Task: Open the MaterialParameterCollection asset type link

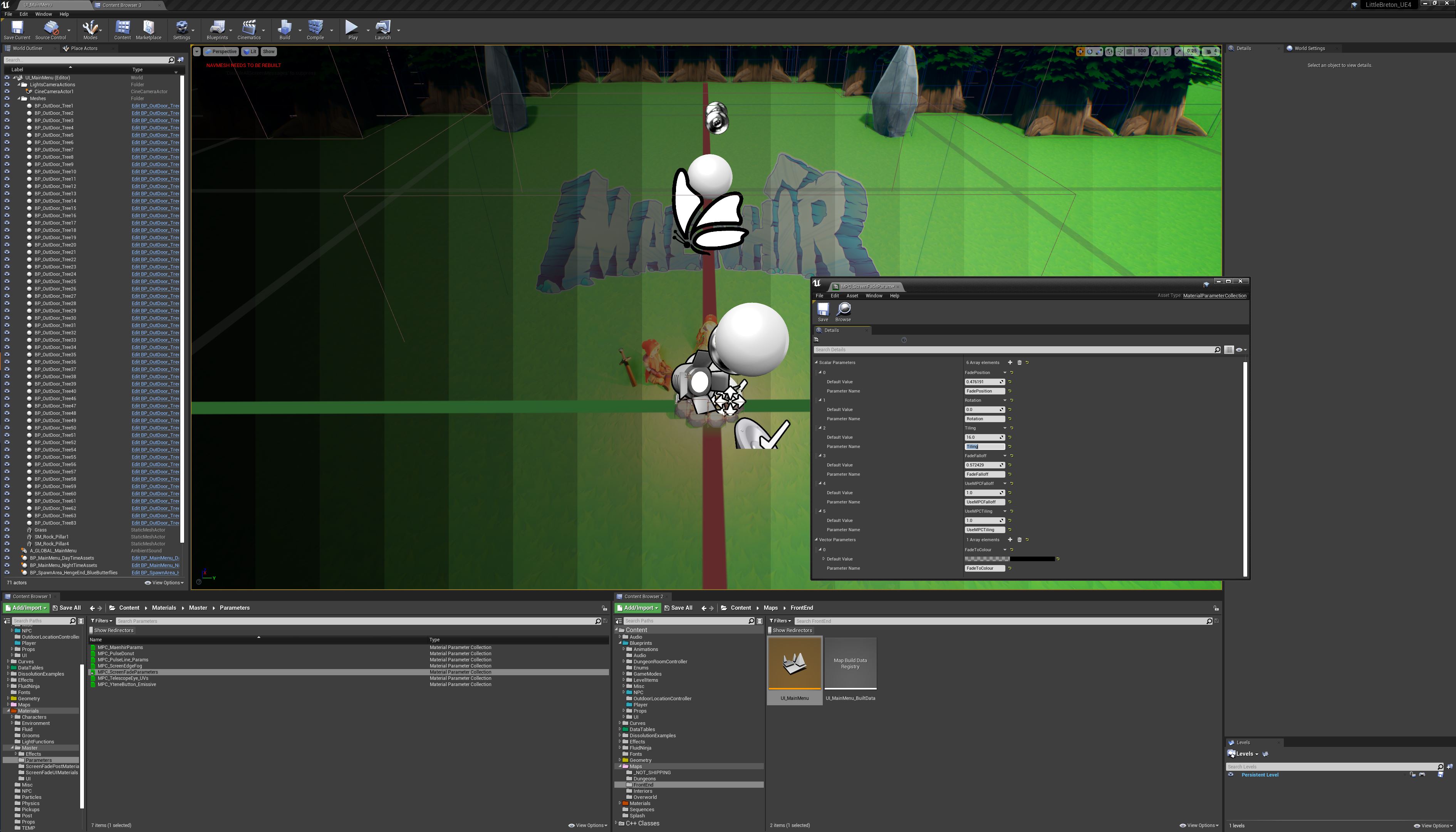Action: (1214, 296)
